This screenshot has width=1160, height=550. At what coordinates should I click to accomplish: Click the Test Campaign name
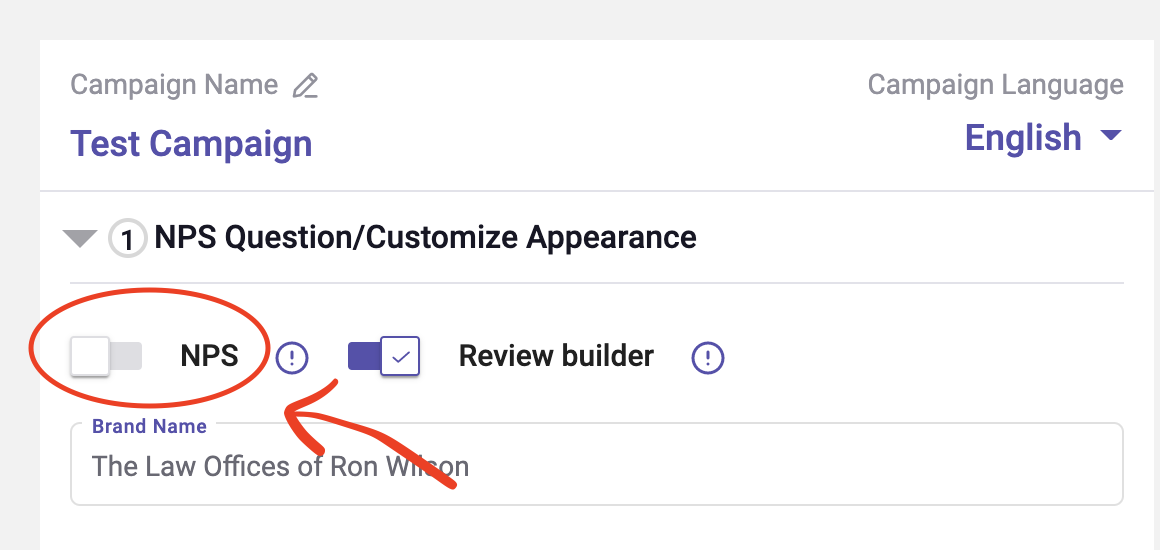tap(191, 144)
